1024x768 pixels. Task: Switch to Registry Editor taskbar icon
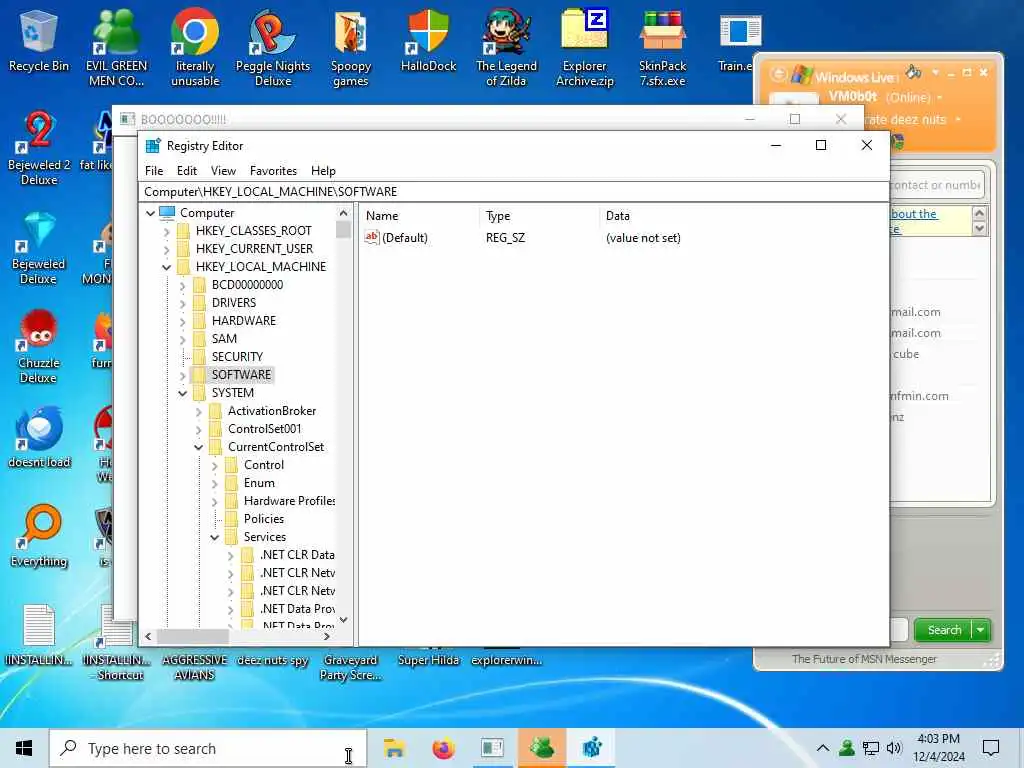(592, 748)
